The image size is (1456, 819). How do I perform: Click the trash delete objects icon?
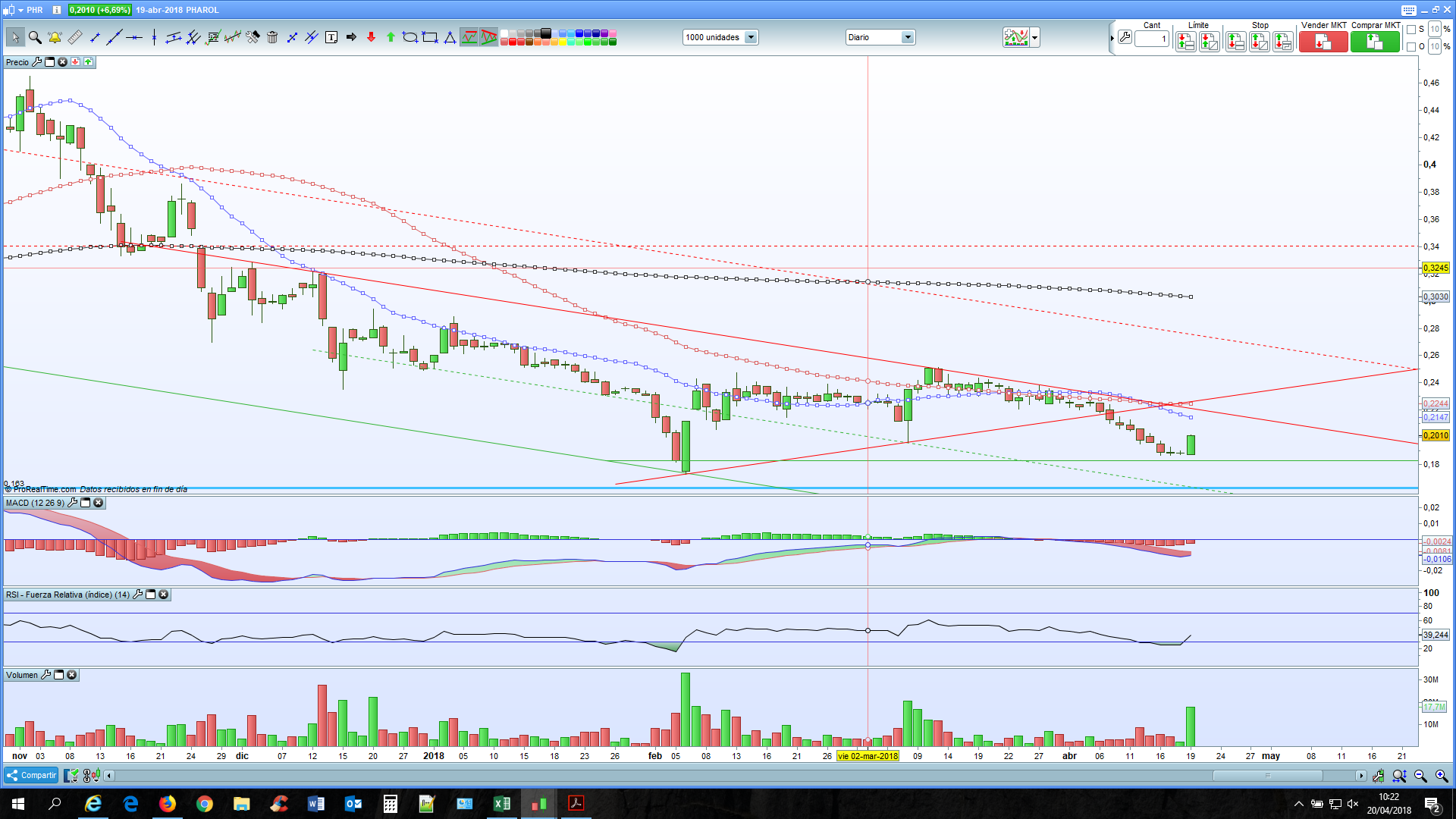272,37
